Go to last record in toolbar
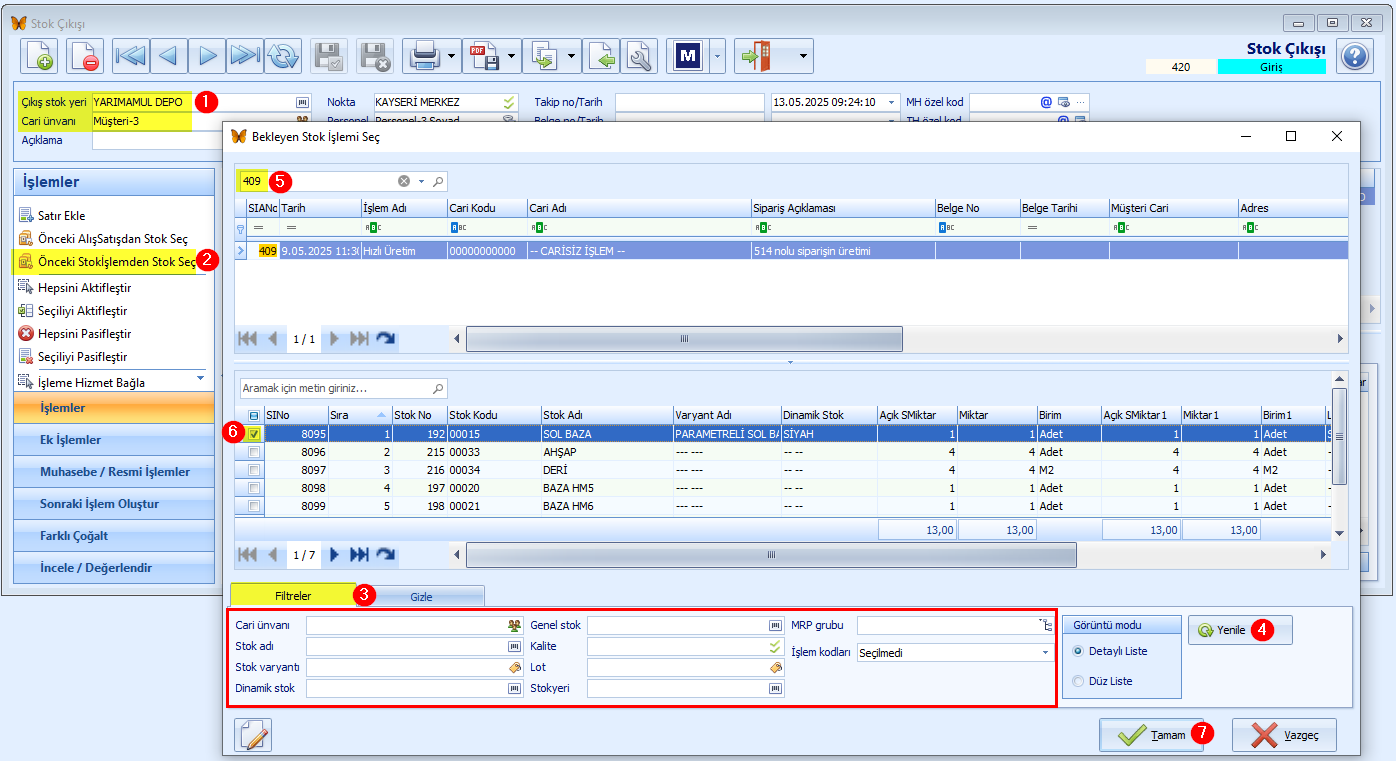Screen dimensions: 1396x761 point(245,56)
